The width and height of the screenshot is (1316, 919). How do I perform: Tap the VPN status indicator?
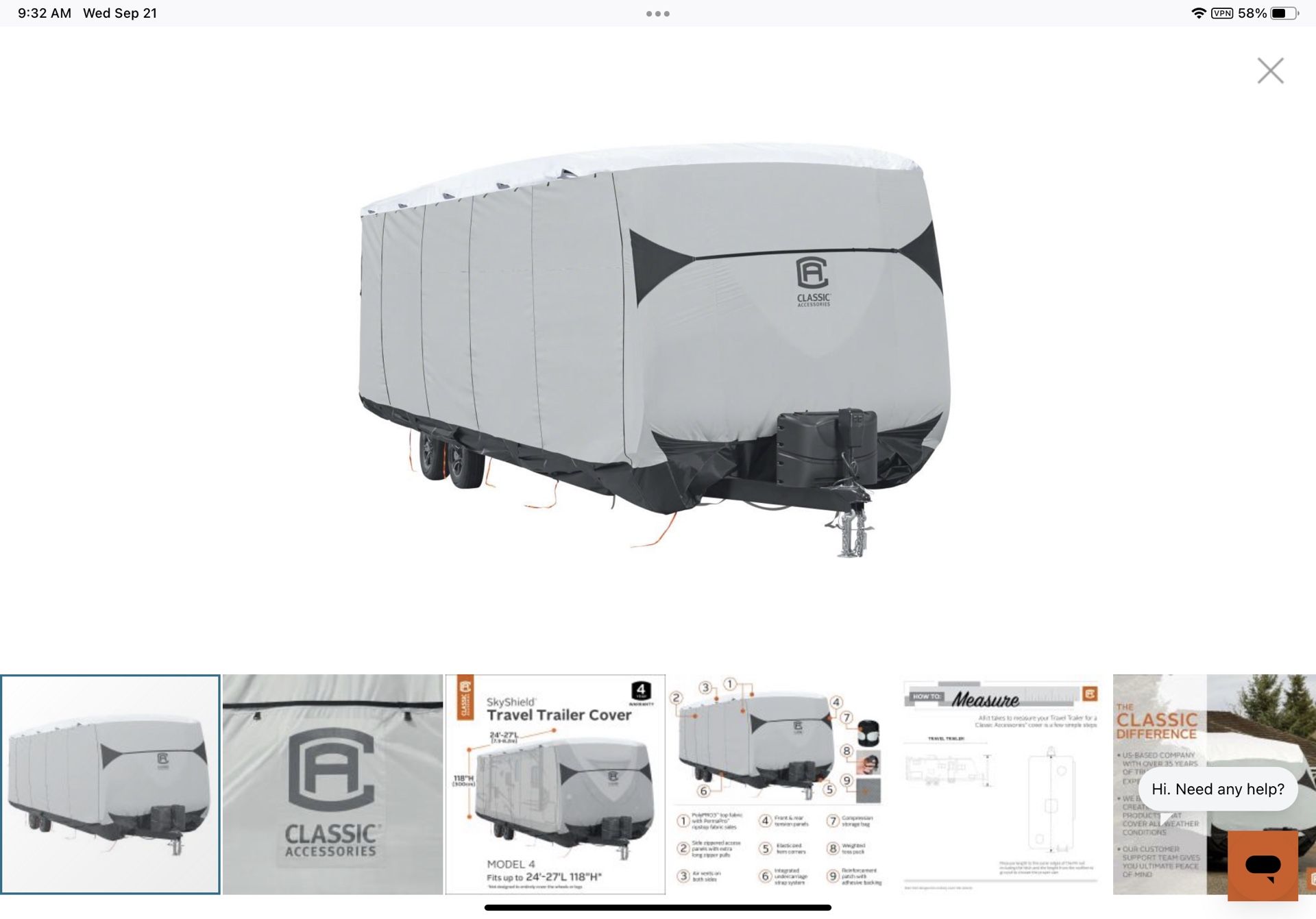point(1222,13)
